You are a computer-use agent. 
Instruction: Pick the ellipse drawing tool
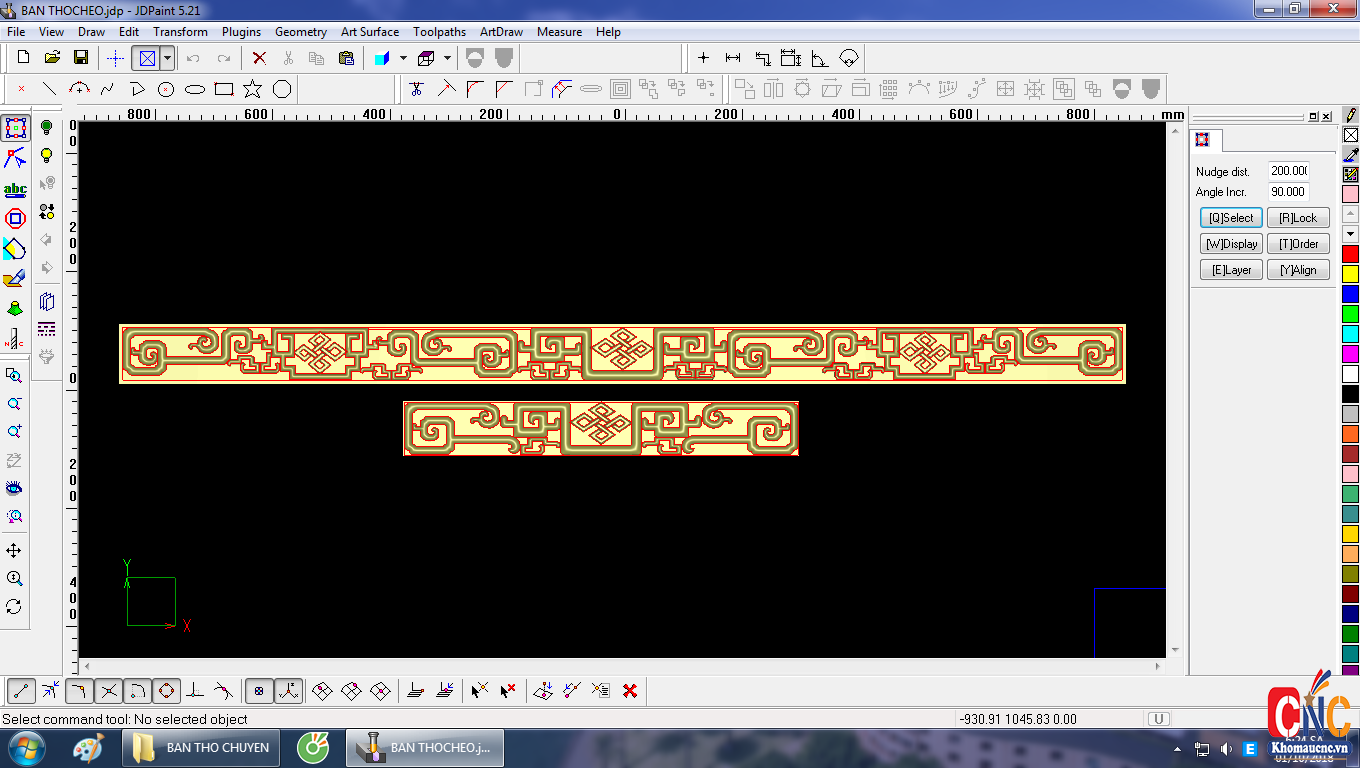(195, 89)
